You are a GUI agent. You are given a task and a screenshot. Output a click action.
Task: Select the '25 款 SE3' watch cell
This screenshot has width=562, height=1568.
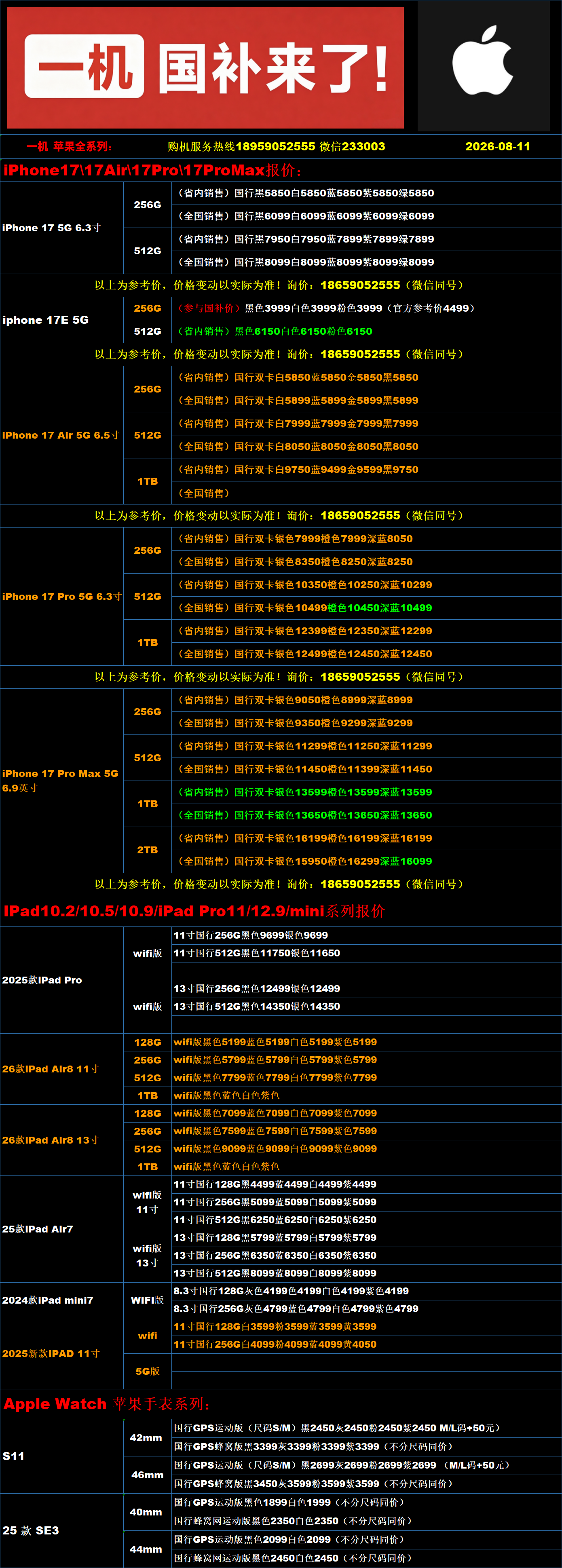click(62, 1530)
